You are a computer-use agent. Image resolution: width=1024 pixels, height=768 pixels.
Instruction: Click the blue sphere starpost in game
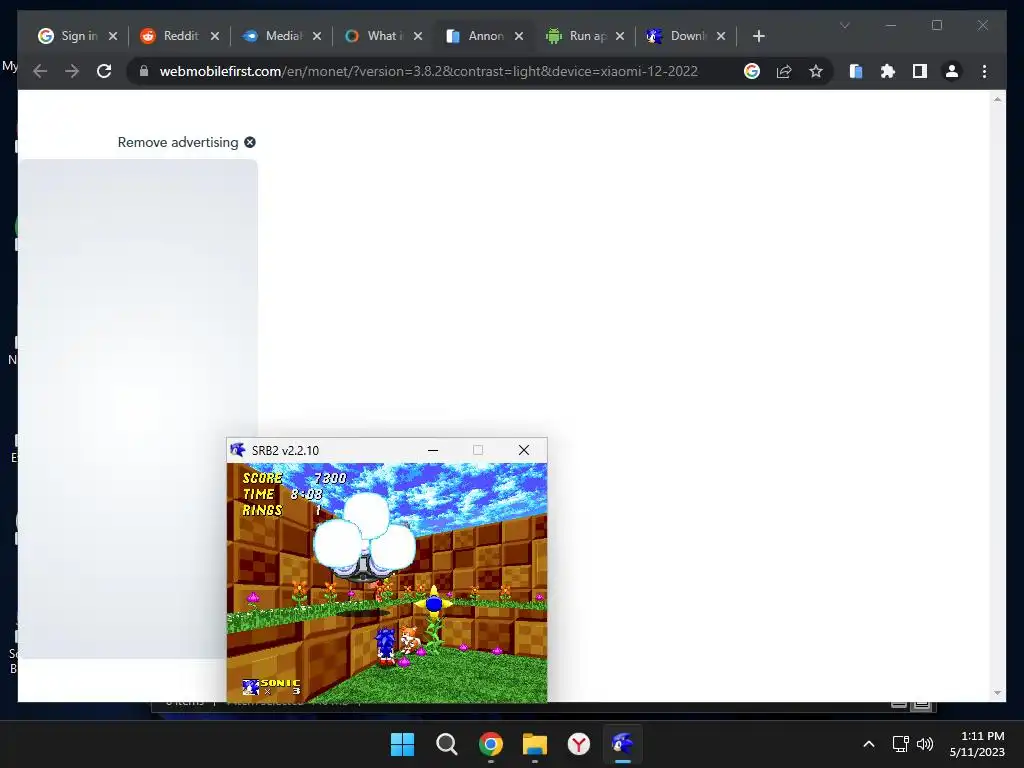pyautogui.click(x=434, y=604)
